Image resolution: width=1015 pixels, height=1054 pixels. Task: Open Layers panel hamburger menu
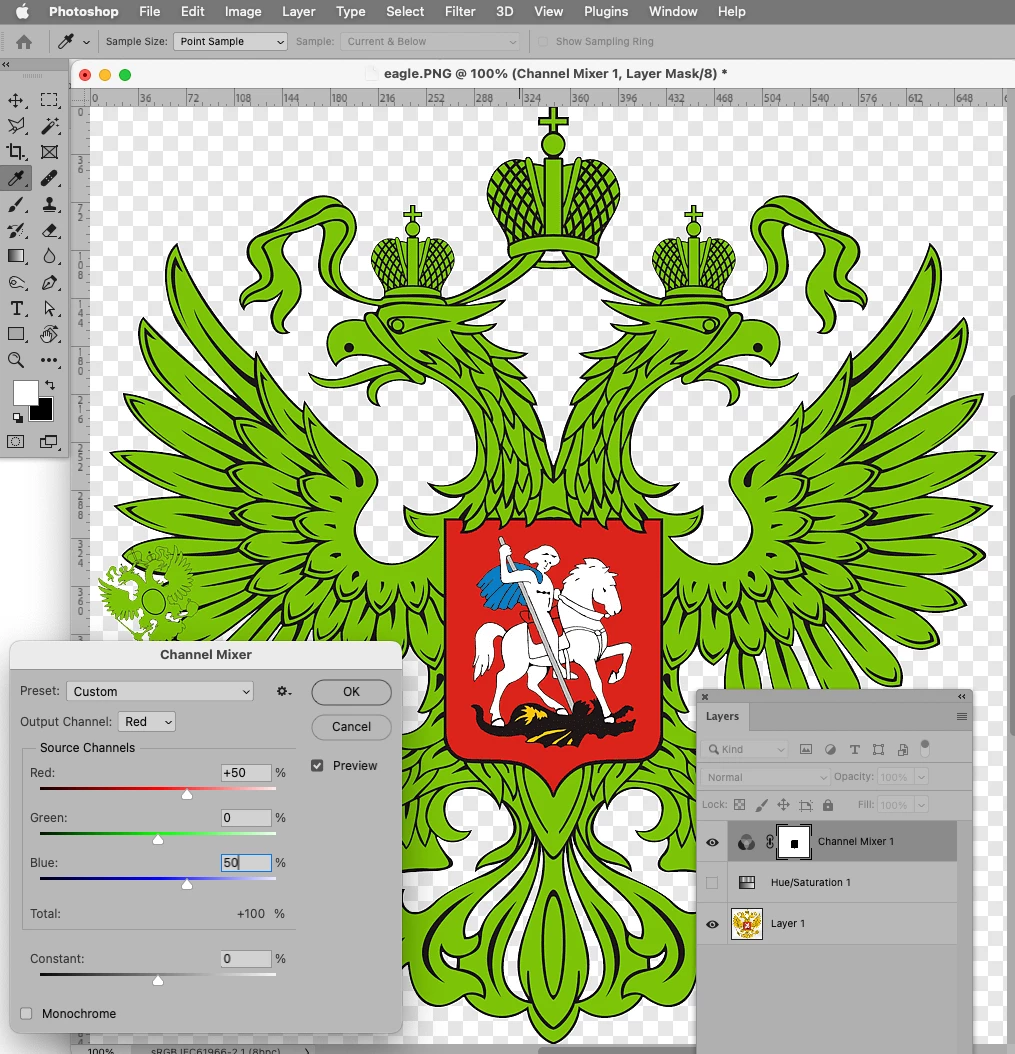[962, 717]
